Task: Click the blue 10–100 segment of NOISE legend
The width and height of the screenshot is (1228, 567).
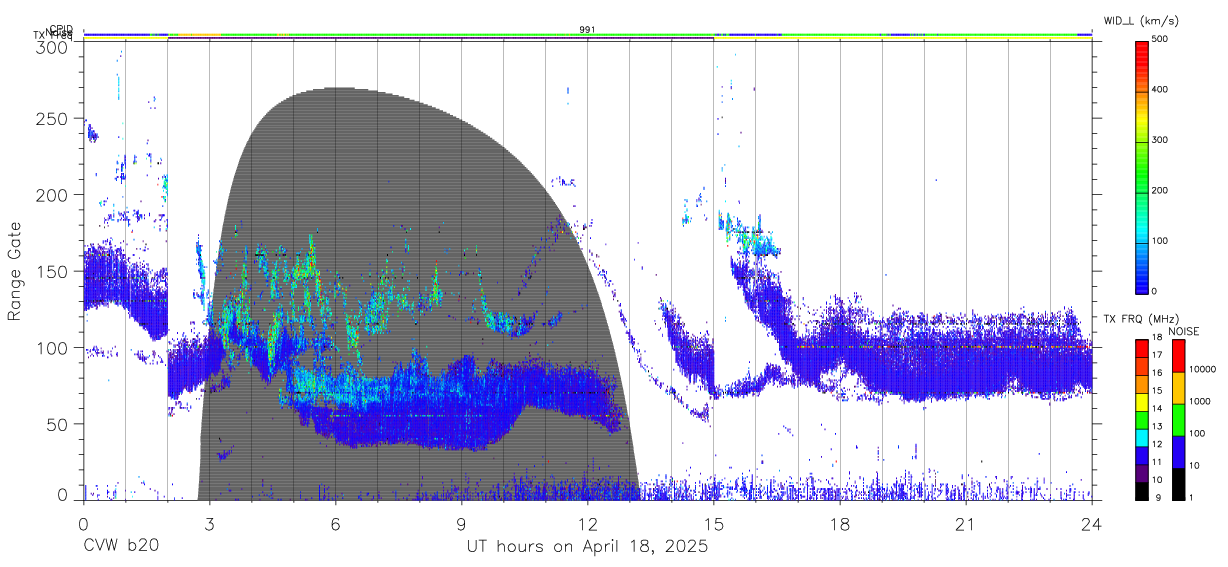Action: pos(1178,451)
